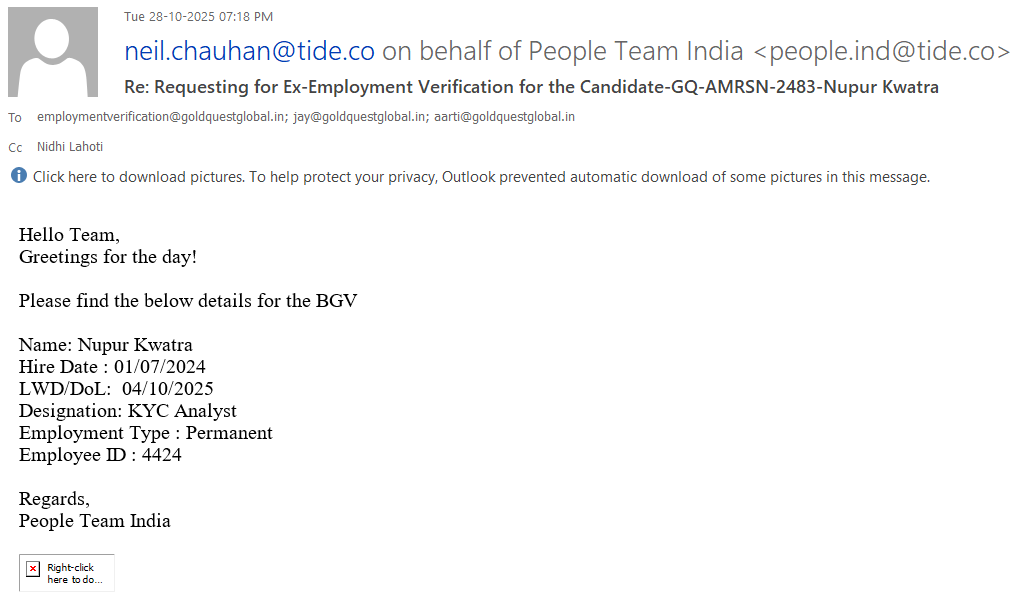Open the Cc contact Nidhi Lahoti
The width and height of the screenshot is (1017, 613).
click(70, 147)
